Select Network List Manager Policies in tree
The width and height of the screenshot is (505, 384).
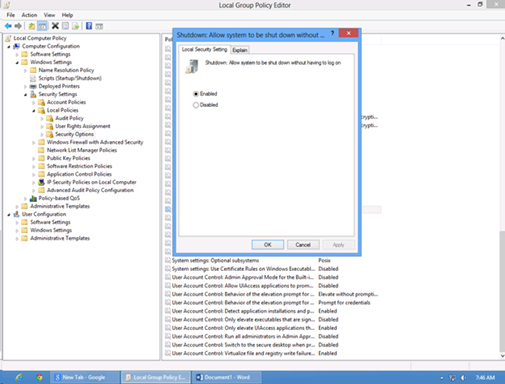point(82,150)
